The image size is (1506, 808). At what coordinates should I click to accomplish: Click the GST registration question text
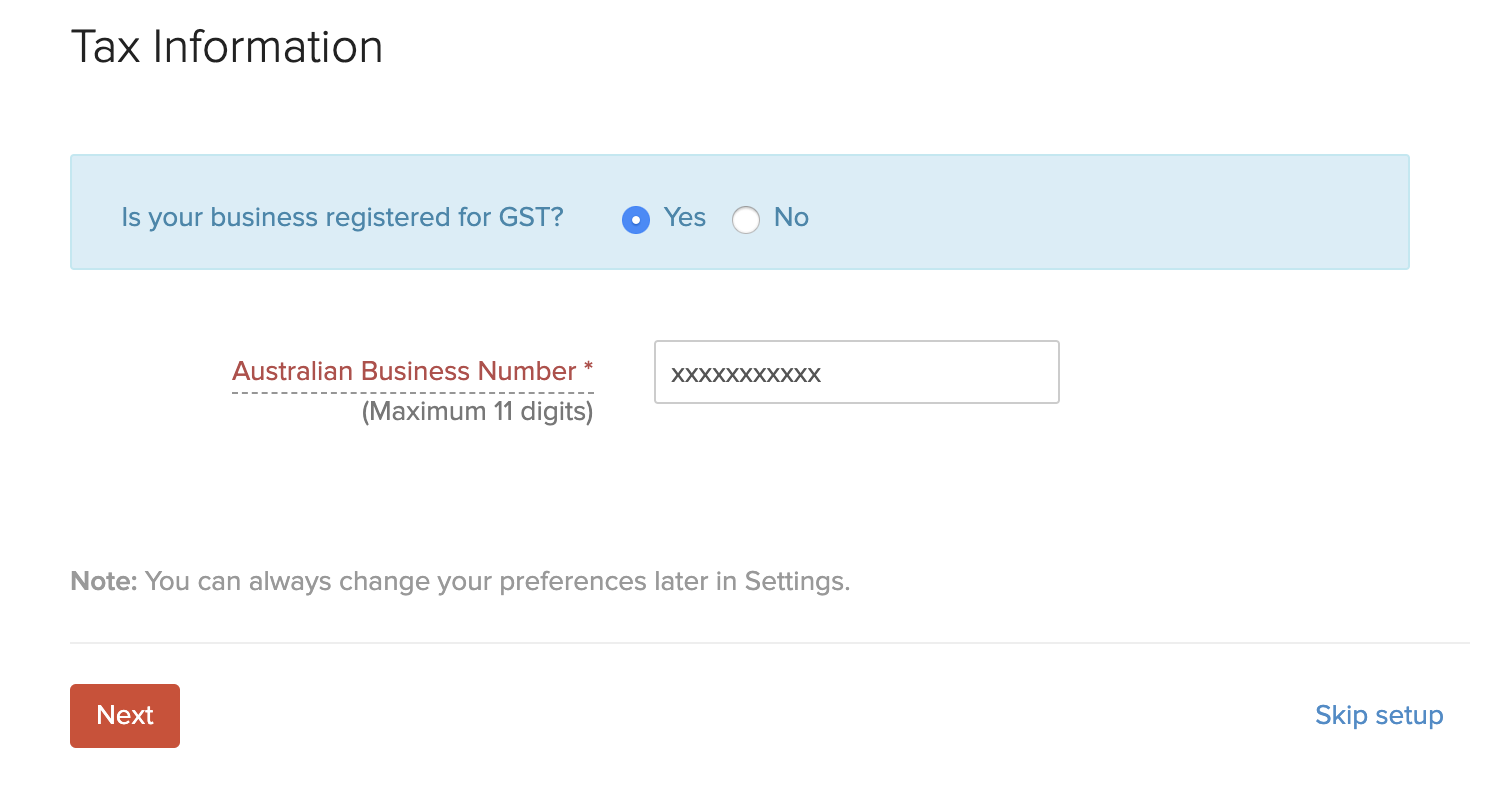(343, 217)
